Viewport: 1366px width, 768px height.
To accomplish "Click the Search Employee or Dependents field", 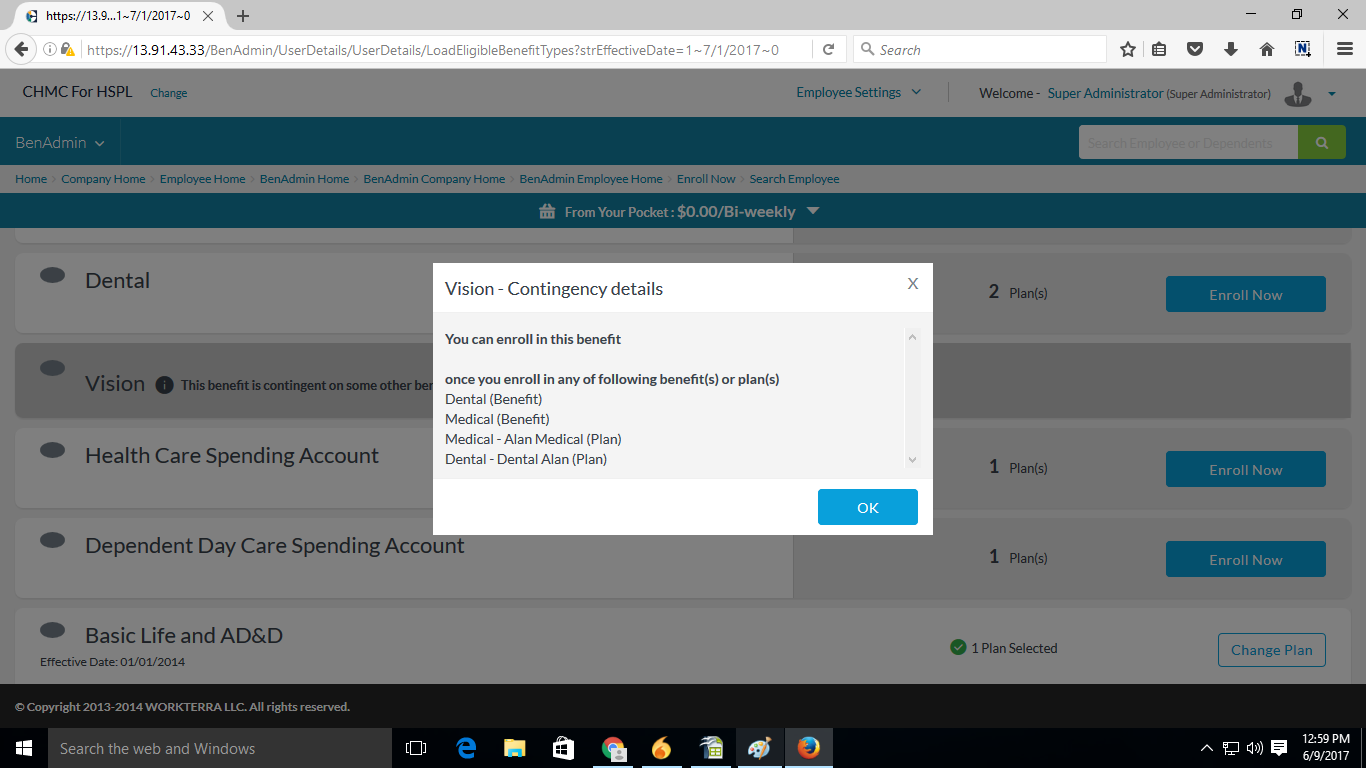I will pos(1187,143).
